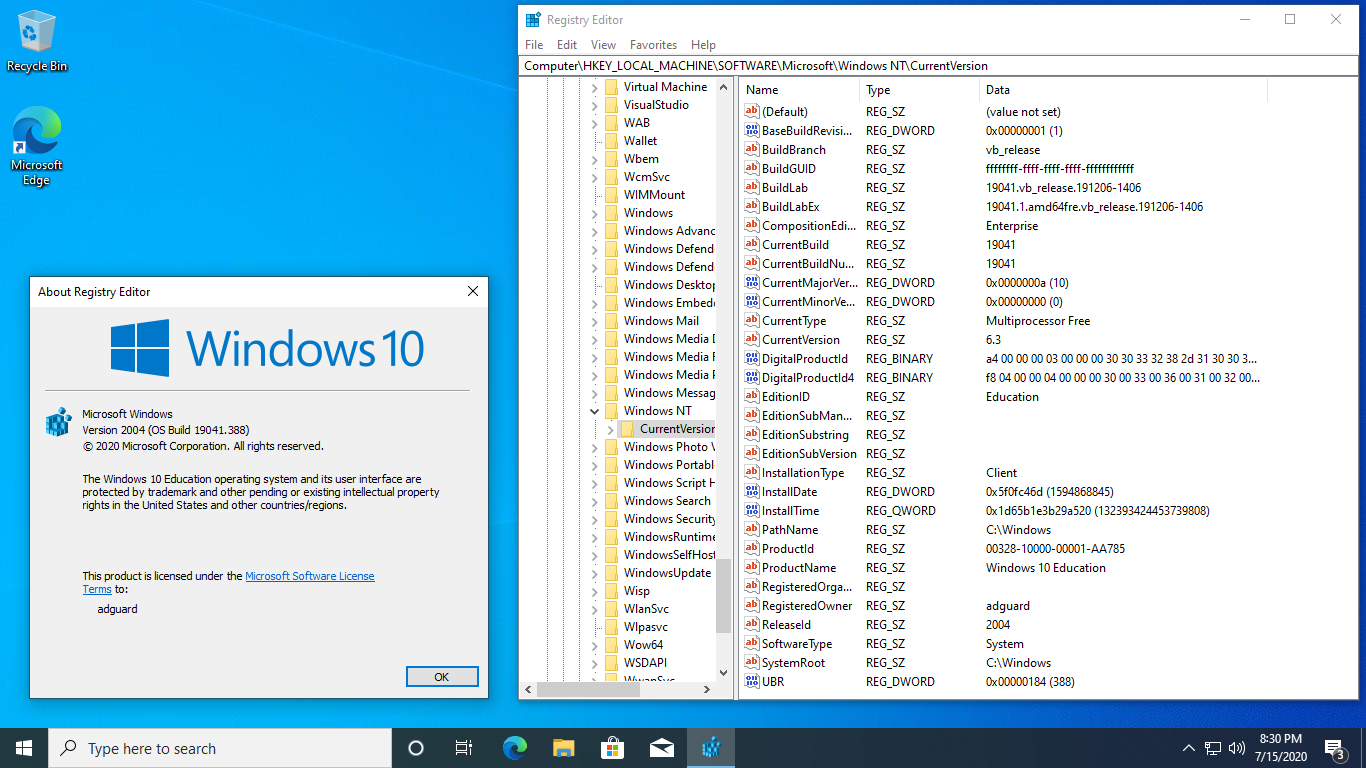Image resolution: width=1366 pixels, height=768 pixels.
Task: Click OK in About Registry Editor
Action: click(x=442, y=677)
